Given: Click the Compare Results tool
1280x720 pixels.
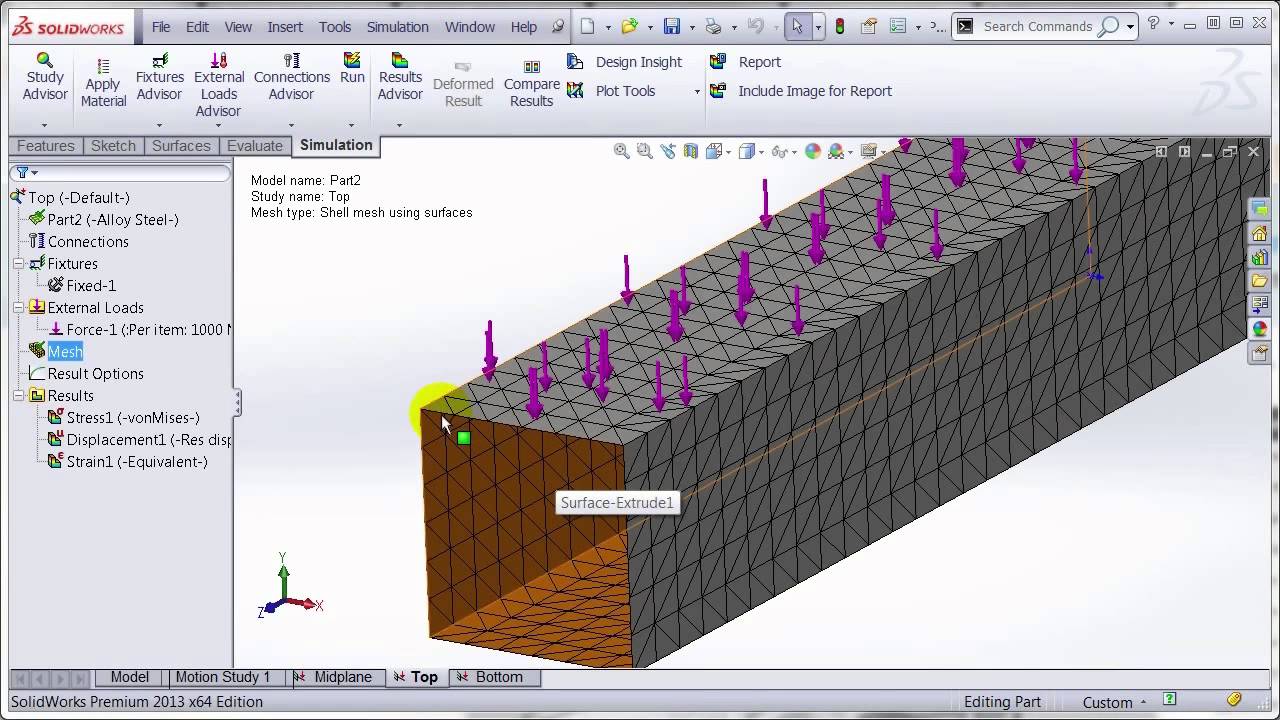Looking at the screenshot, I should pyautogui.click(x=531, y=84).
